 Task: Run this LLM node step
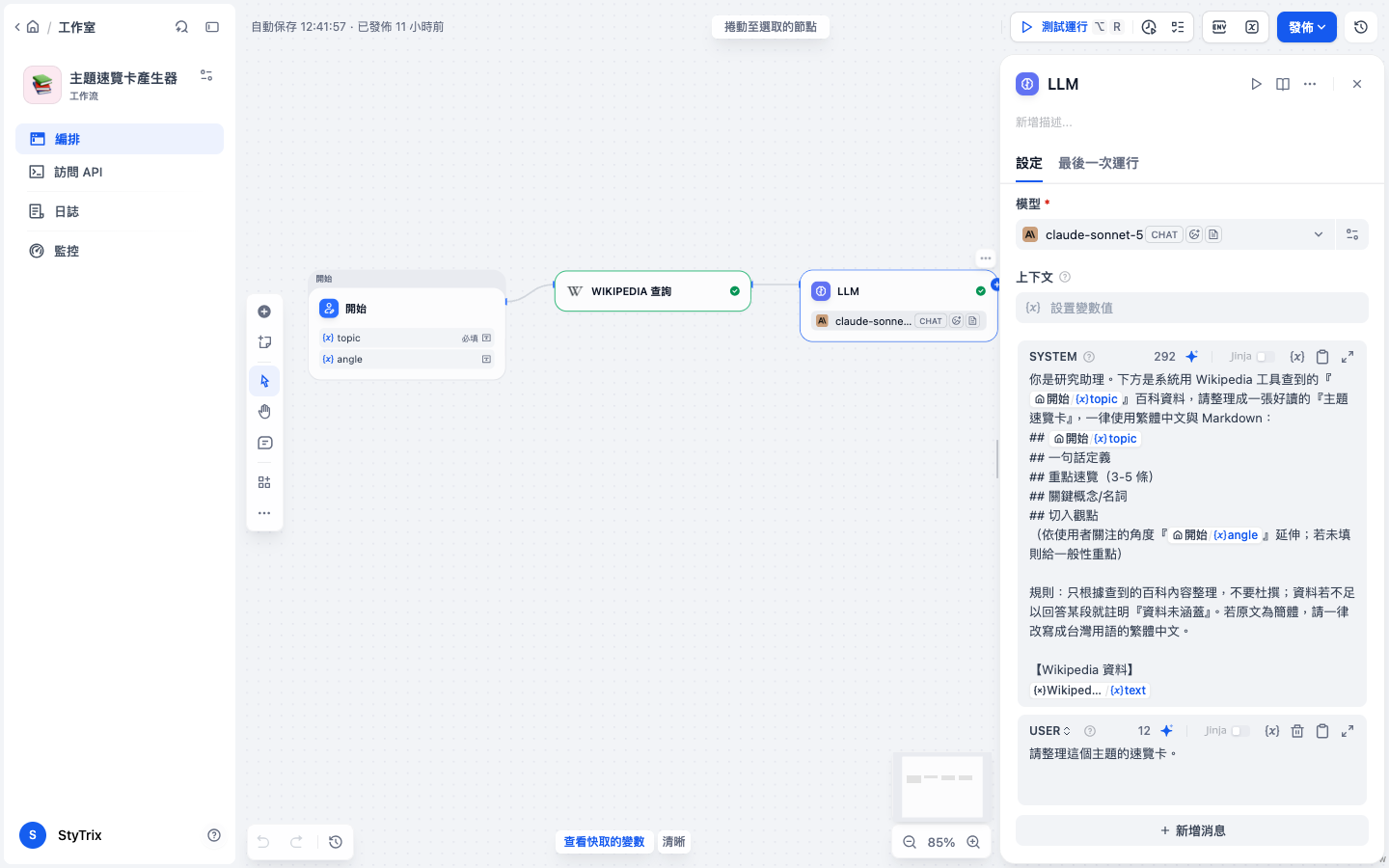(1256, 84)
